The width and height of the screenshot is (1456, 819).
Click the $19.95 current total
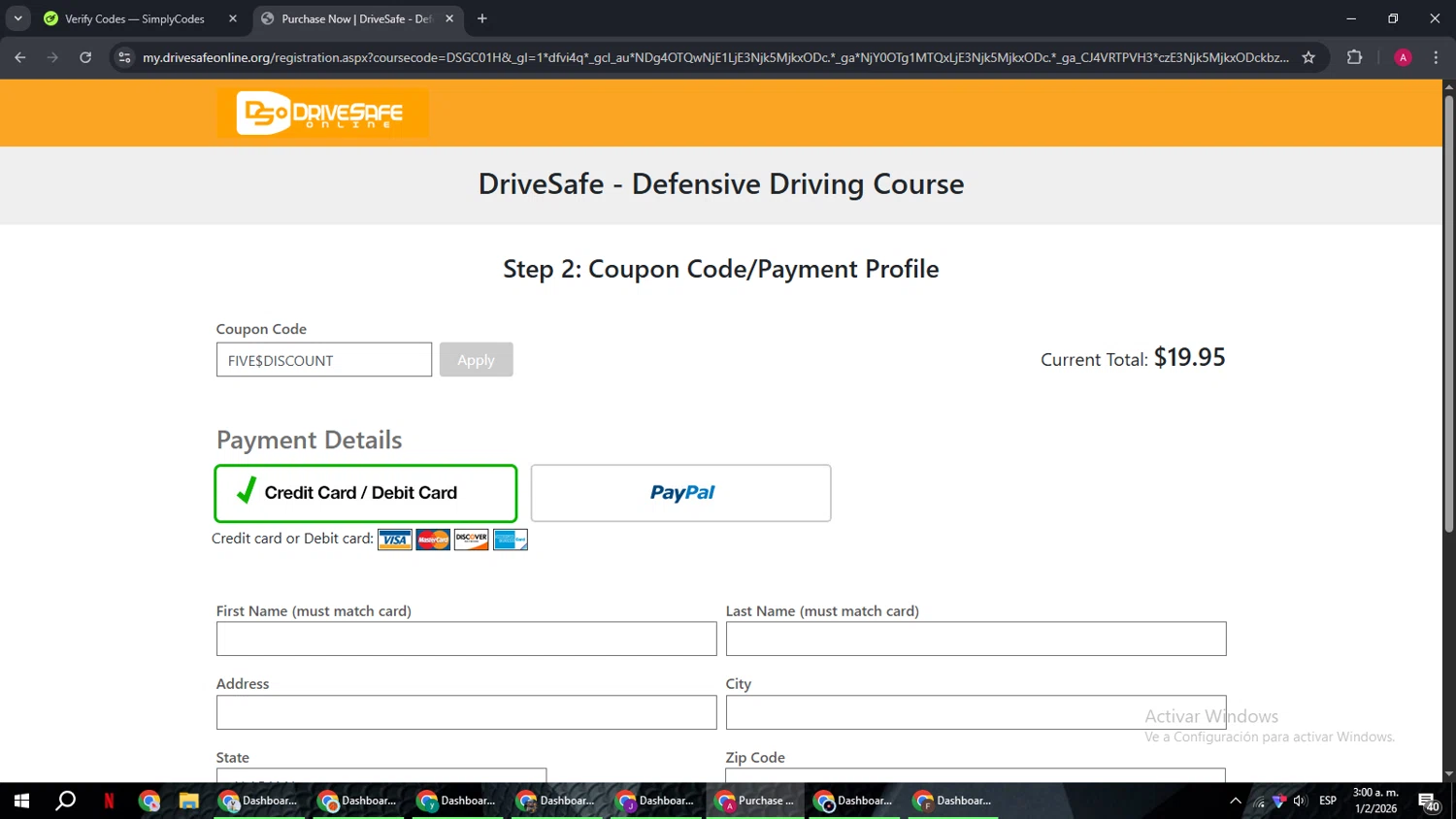pyautogui.click(x=1189, y=357)
